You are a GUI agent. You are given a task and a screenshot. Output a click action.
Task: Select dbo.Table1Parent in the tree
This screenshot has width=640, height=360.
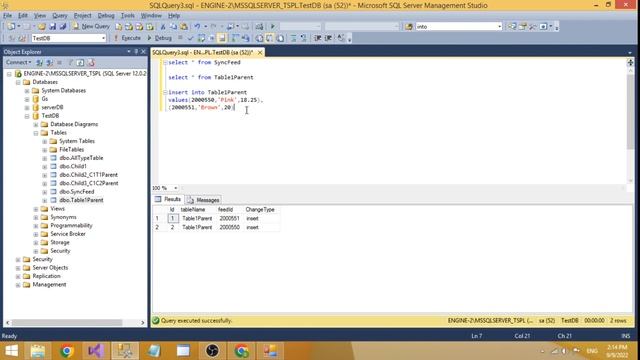click(x=81, y=200)
